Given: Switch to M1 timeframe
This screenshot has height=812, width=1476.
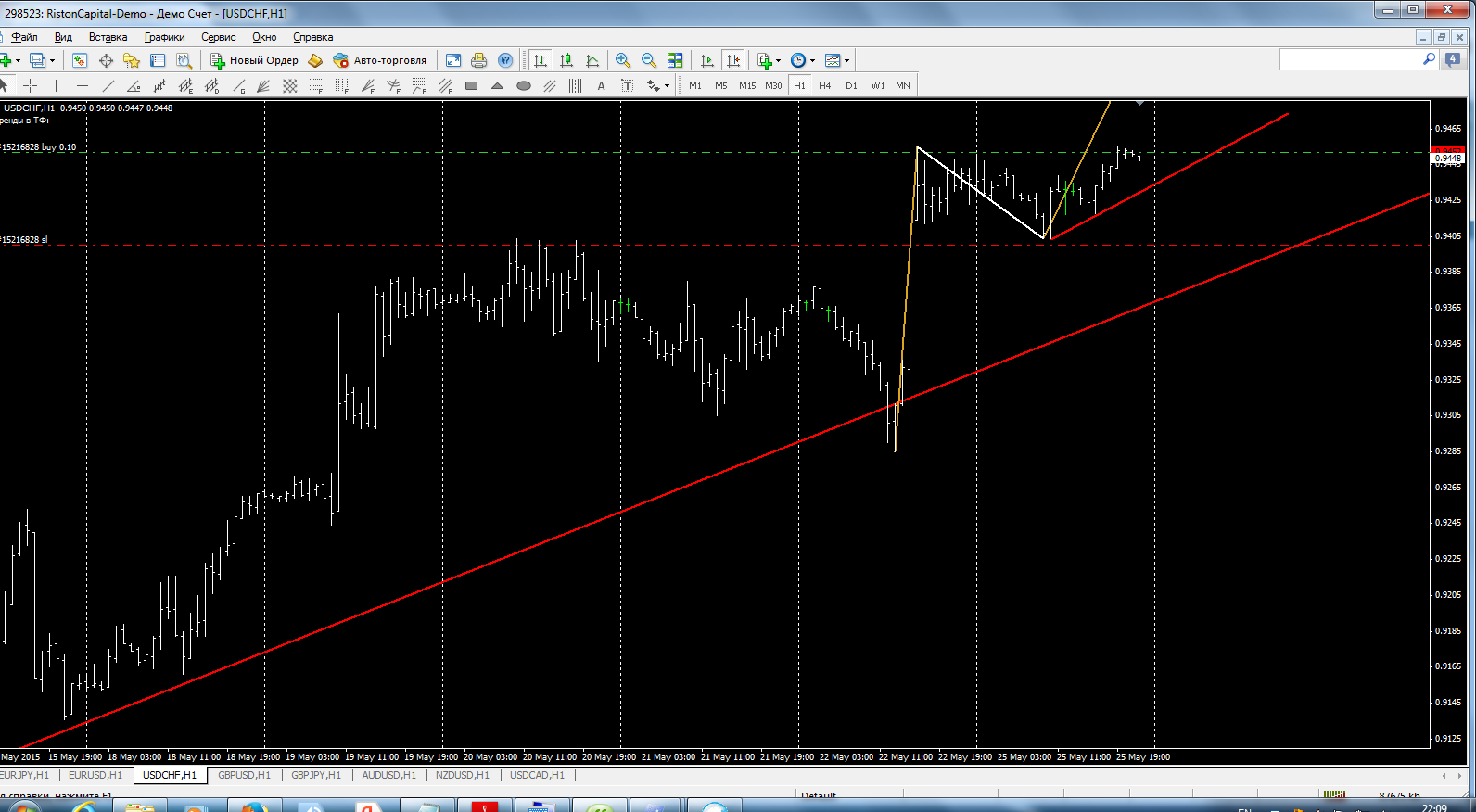Looking at the screenshot, I should click(695, 85).
